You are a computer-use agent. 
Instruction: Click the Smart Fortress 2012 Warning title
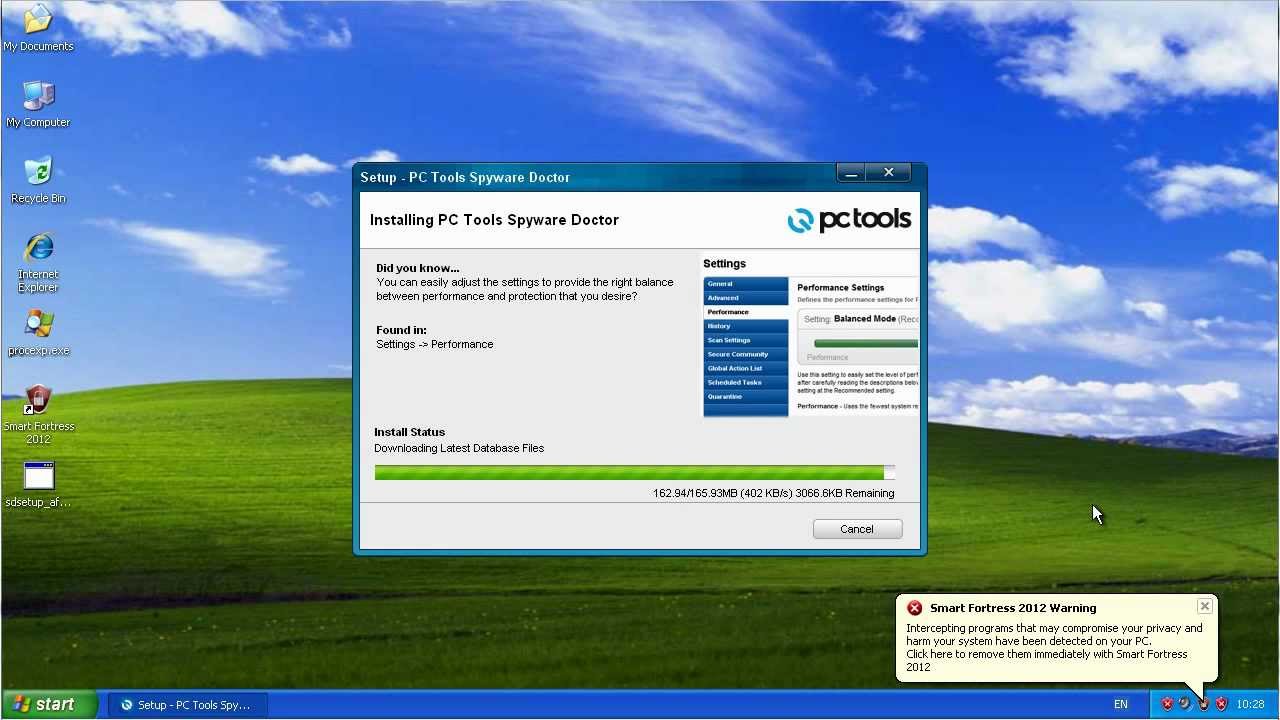click(x=1013, y=608)
